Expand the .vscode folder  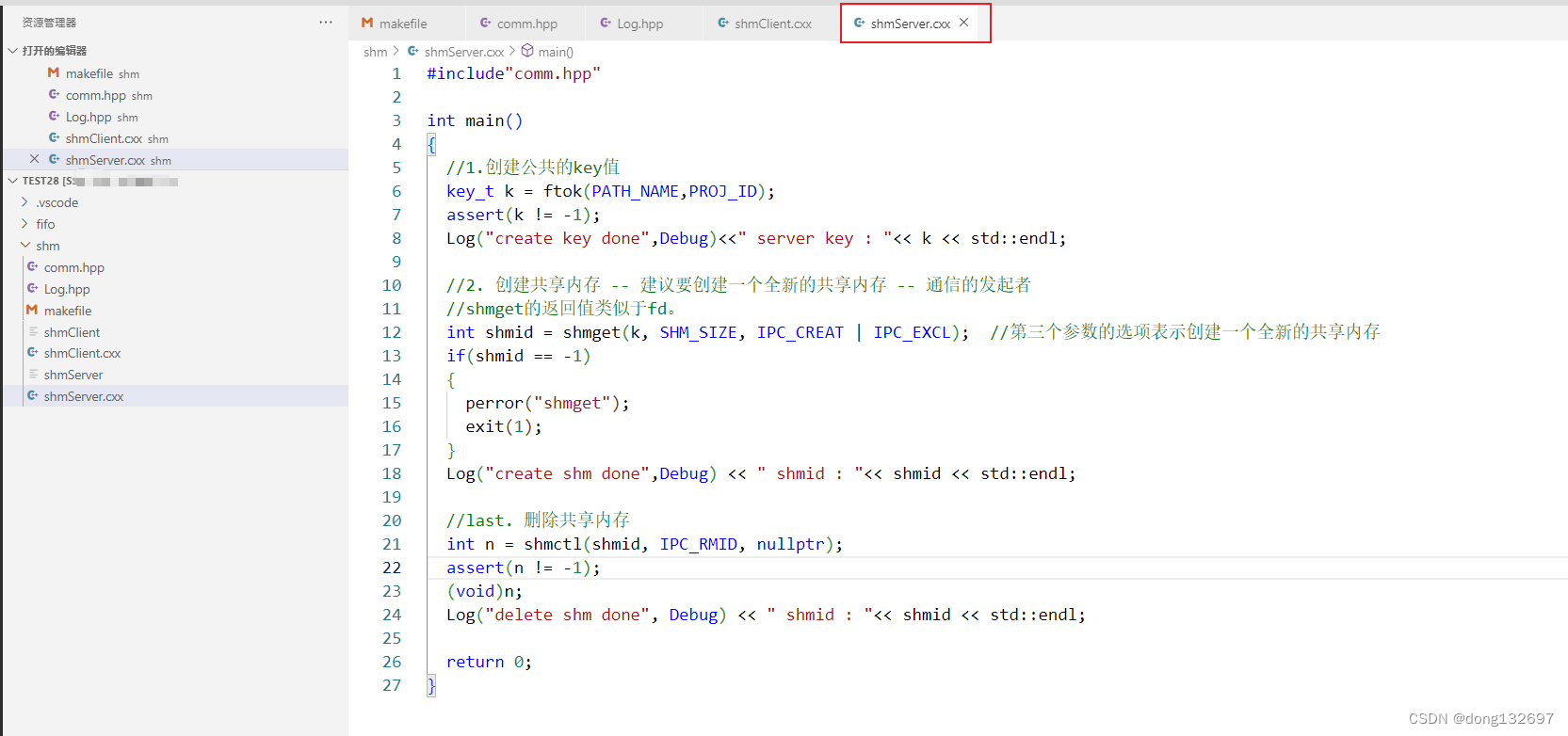[24, 202]
